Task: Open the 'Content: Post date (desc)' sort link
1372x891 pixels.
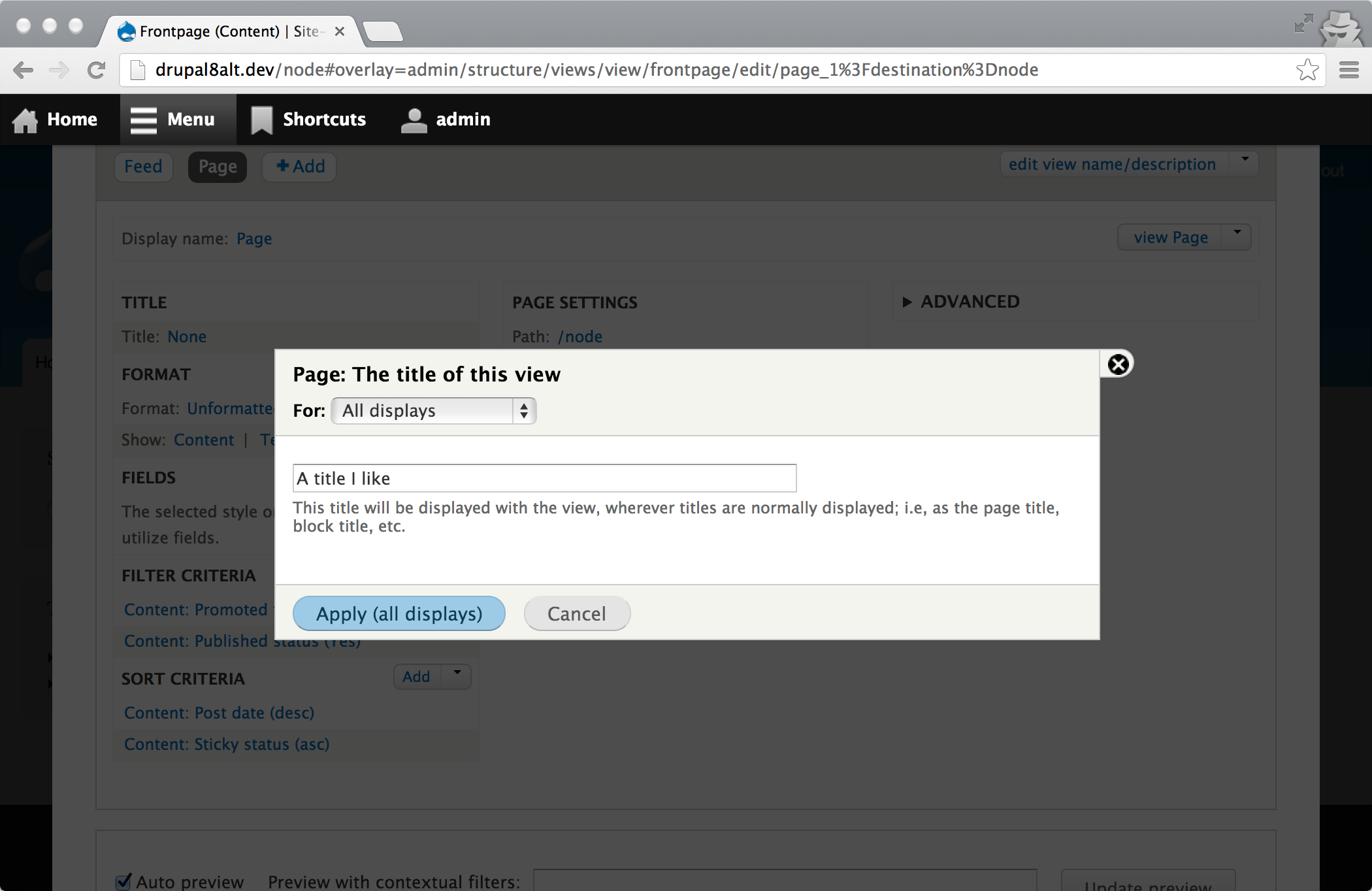Action: 219,713
